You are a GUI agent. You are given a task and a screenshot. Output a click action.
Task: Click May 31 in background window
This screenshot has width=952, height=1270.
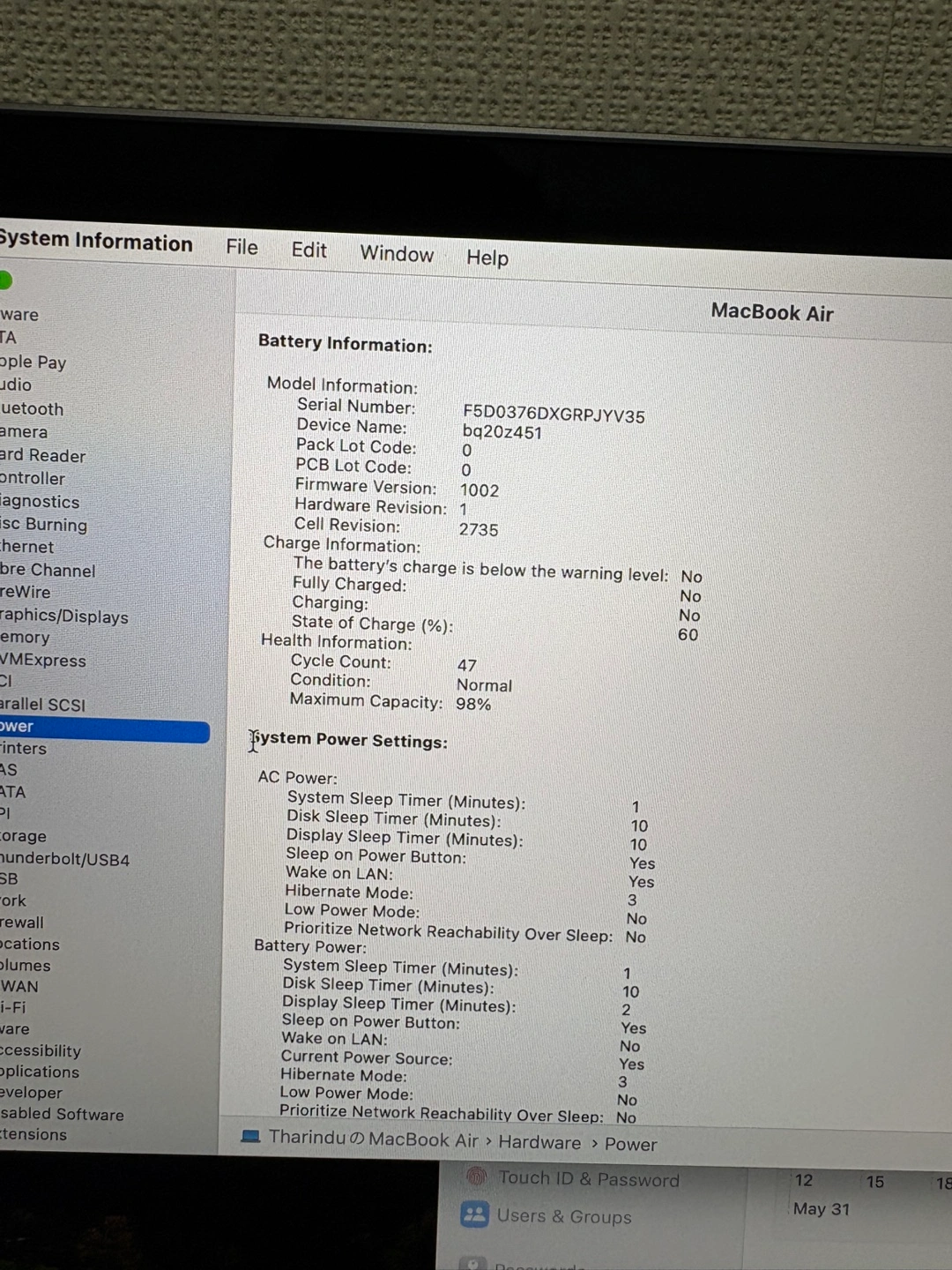click(822, 1208)
